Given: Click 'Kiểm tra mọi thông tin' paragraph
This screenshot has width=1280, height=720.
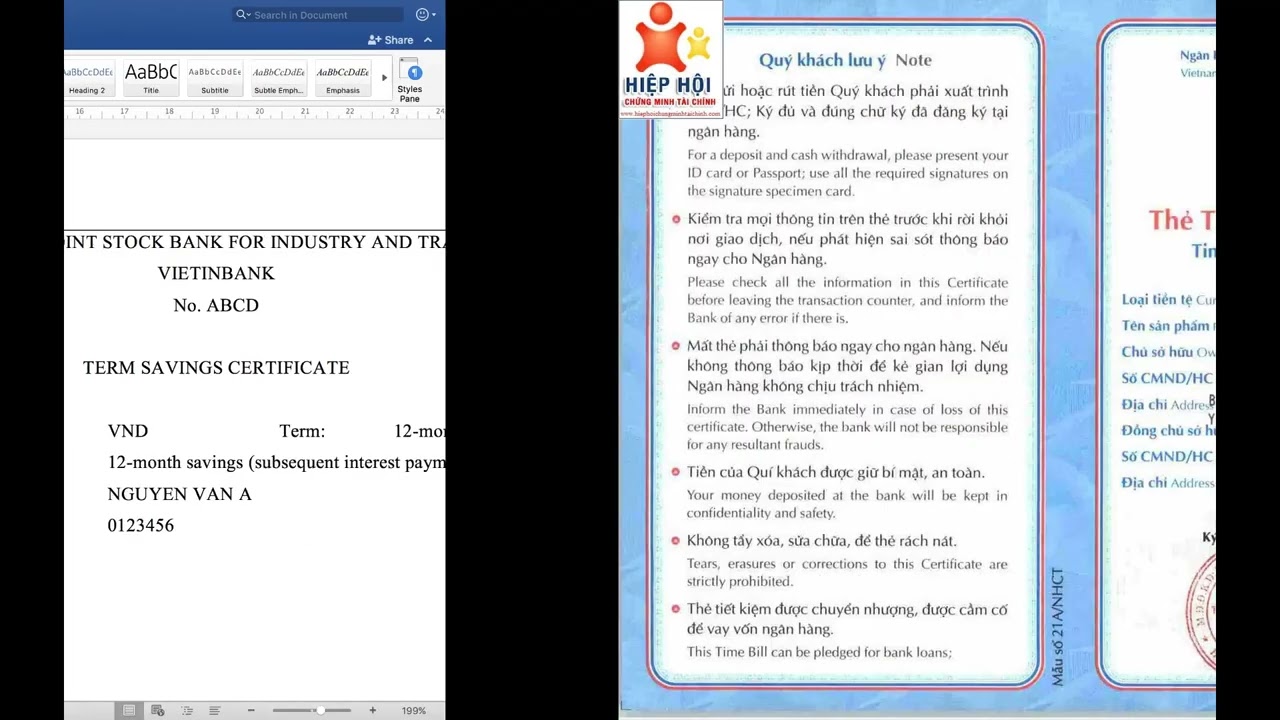Looking at the screenshot, I should tap(847, 239).
